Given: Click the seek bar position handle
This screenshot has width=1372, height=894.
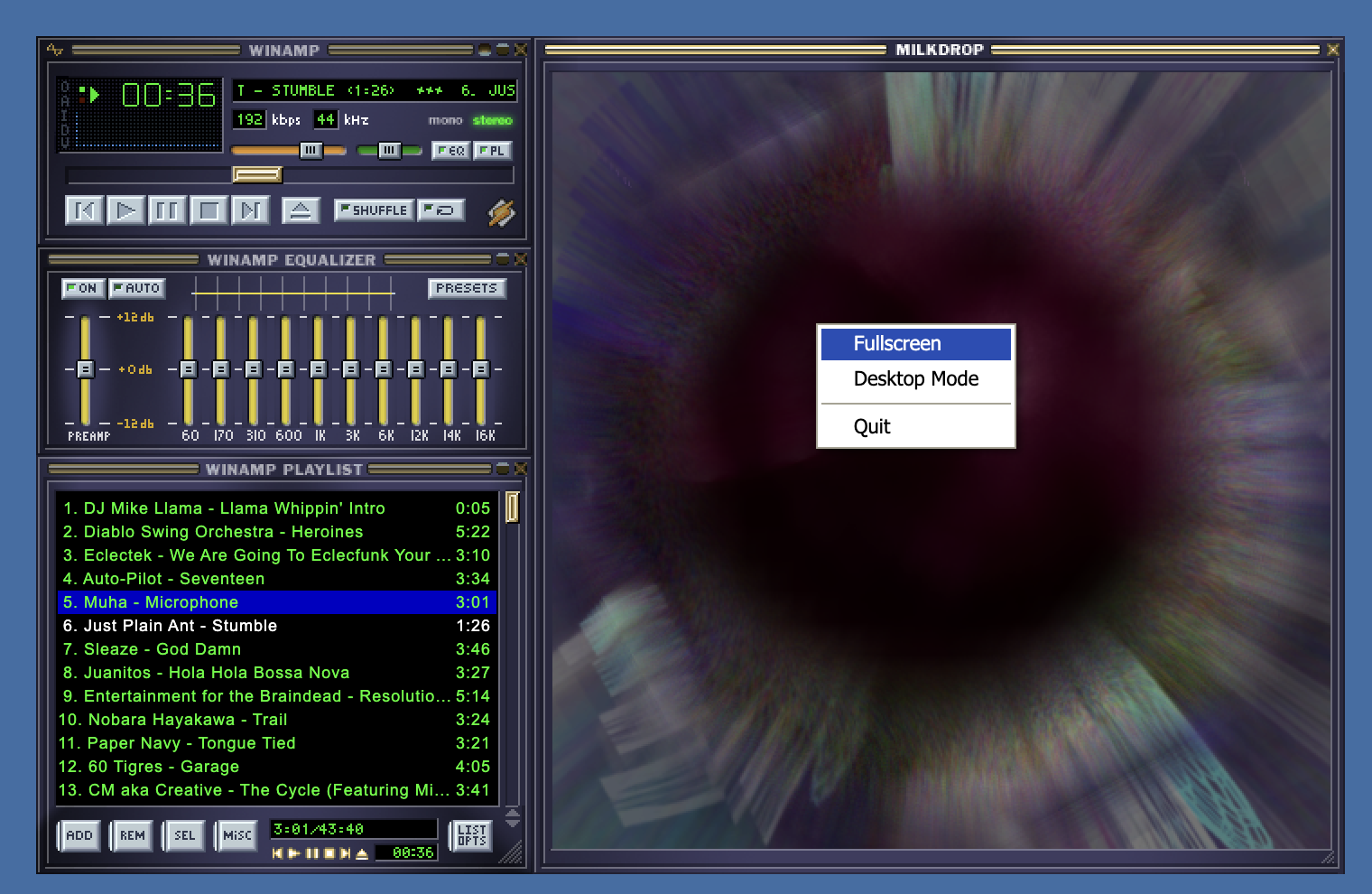Looking at the screenshot, I should [257, 174].
